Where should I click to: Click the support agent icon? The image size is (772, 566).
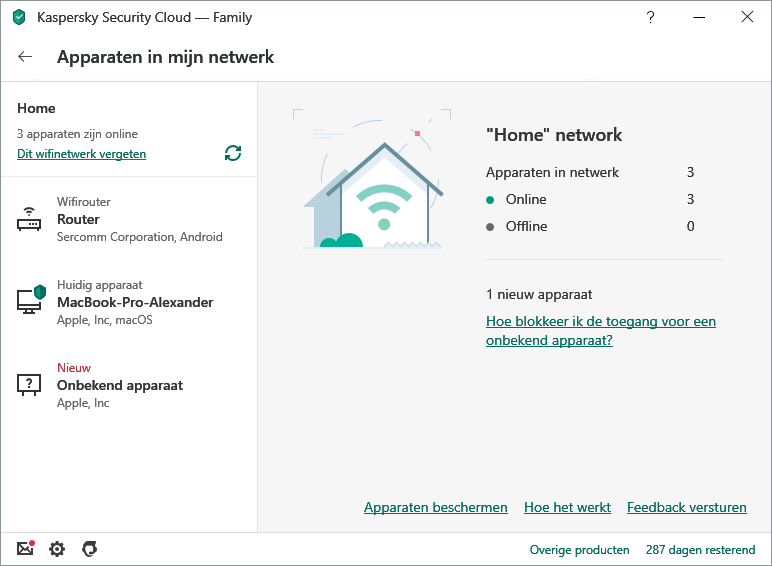(x=89, y=549)
